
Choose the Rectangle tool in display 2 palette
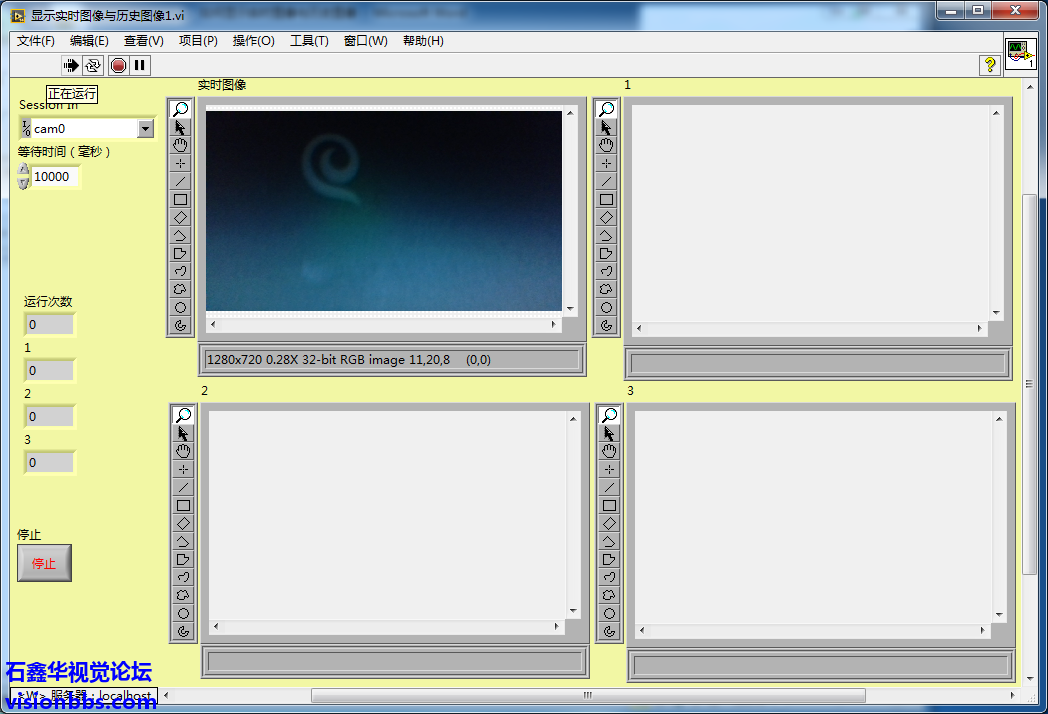coord(183,506)
